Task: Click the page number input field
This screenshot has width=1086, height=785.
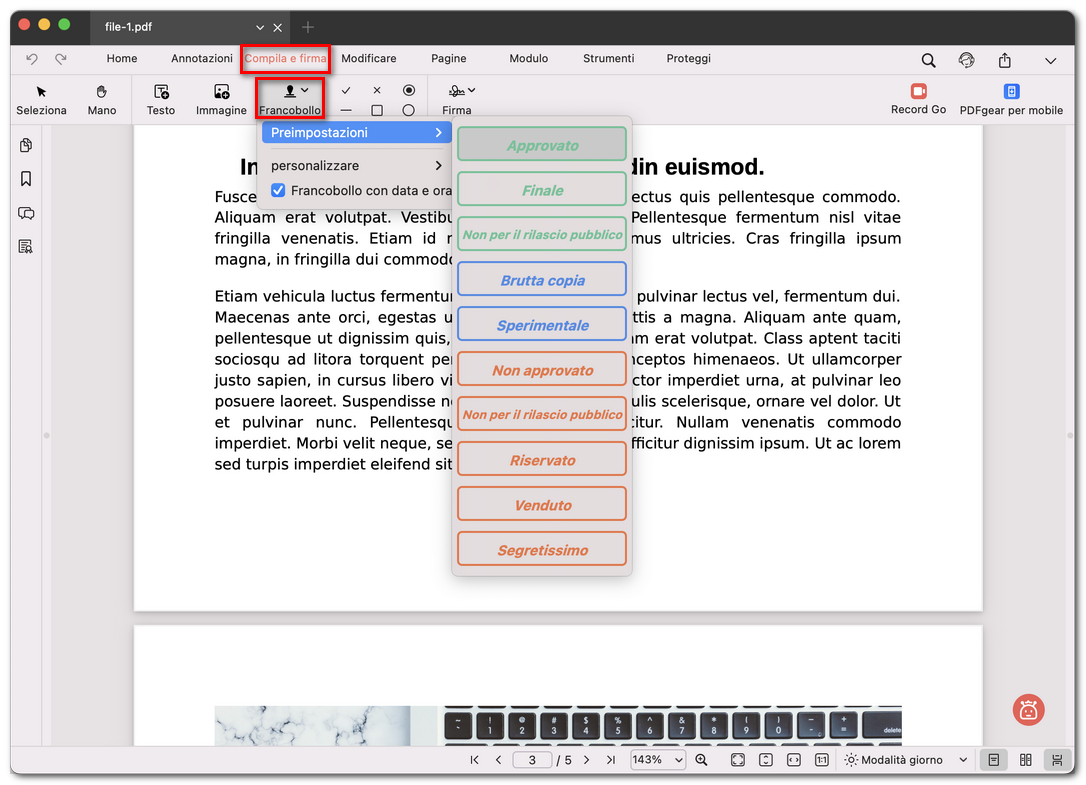Action: (x=532, y=760)
